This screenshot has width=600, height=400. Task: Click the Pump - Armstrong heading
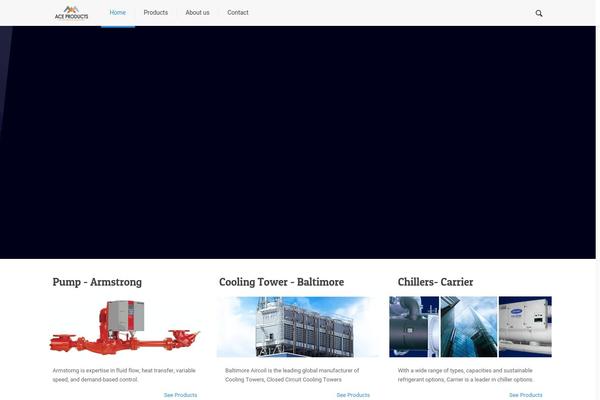click(x=97, y=282)
